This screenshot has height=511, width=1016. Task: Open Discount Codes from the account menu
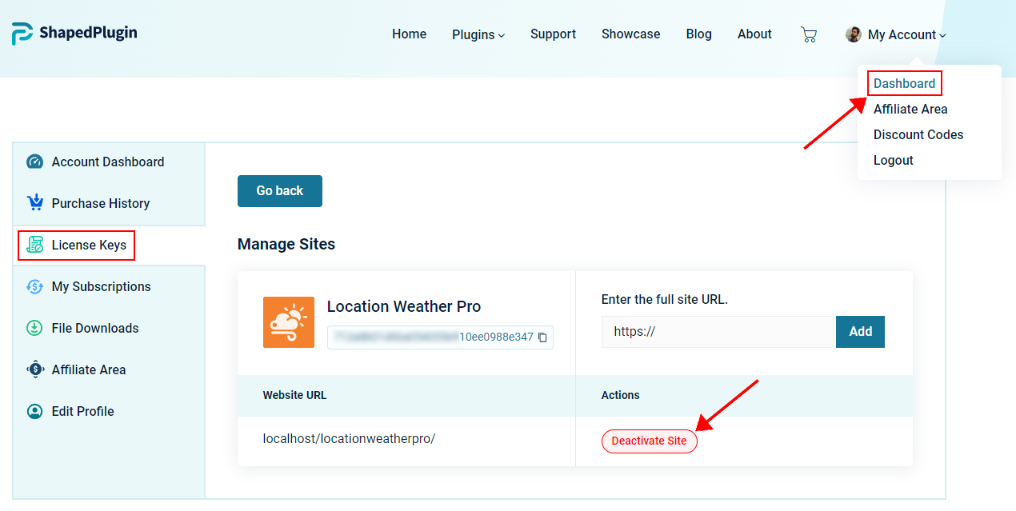(918, 135)
